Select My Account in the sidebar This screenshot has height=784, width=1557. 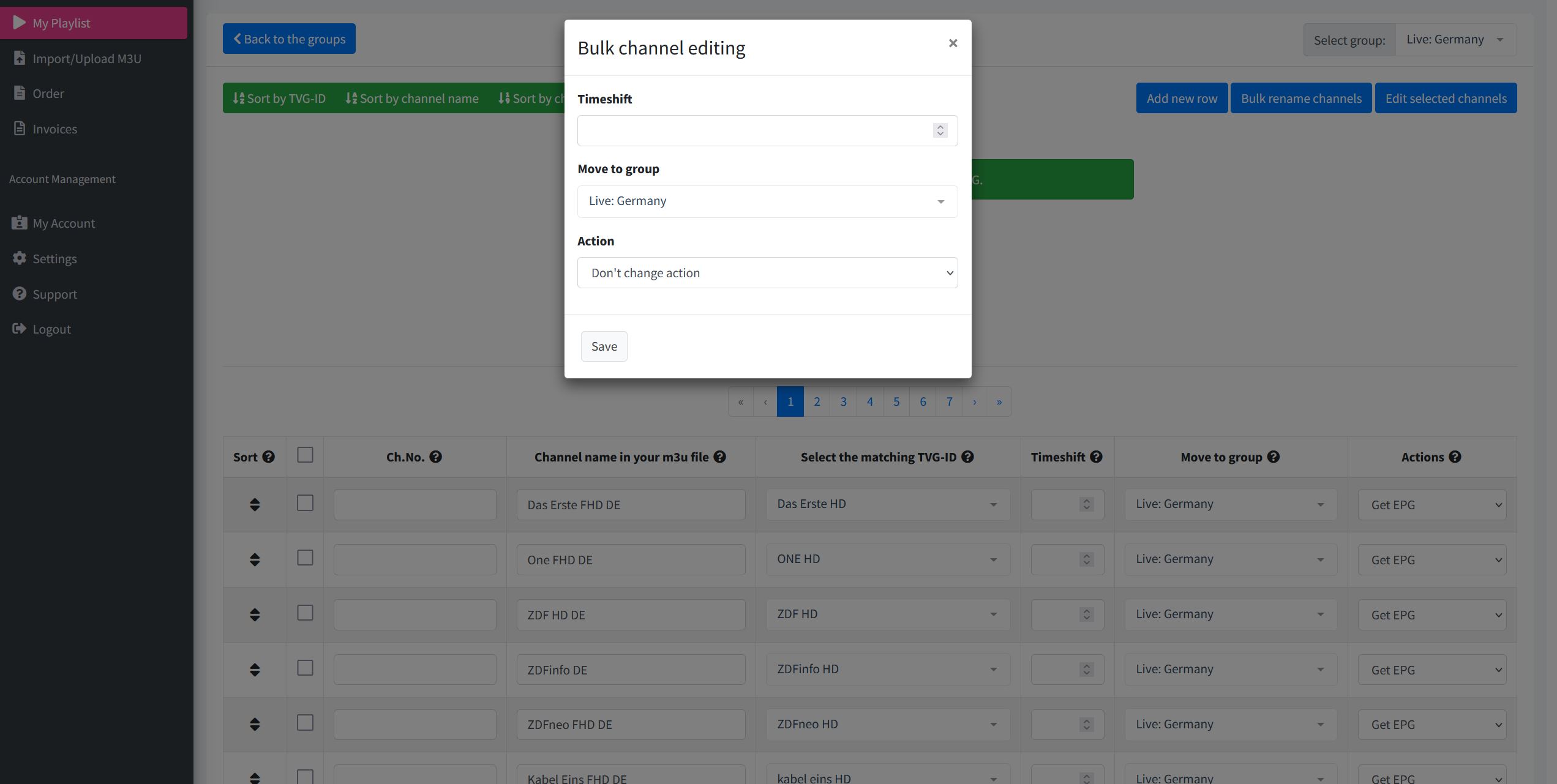tap(64, 223)
